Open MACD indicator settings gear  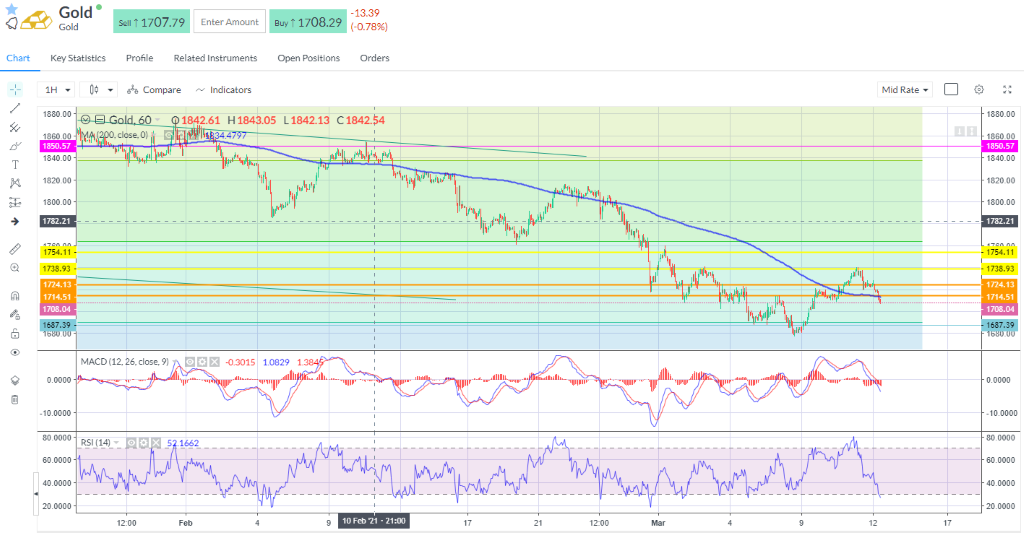[202, 362]
